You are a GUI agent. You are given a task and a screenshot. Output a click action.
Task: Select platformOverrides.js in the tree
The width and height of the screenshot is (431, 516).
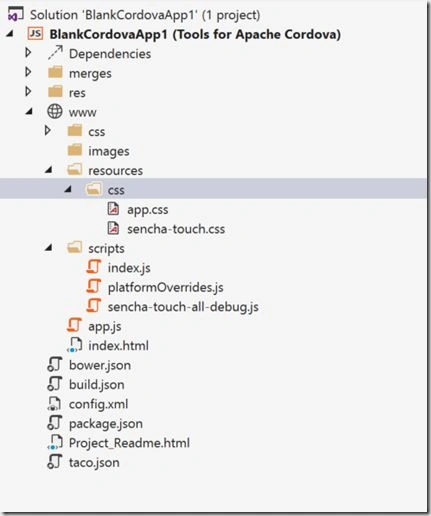166,287
